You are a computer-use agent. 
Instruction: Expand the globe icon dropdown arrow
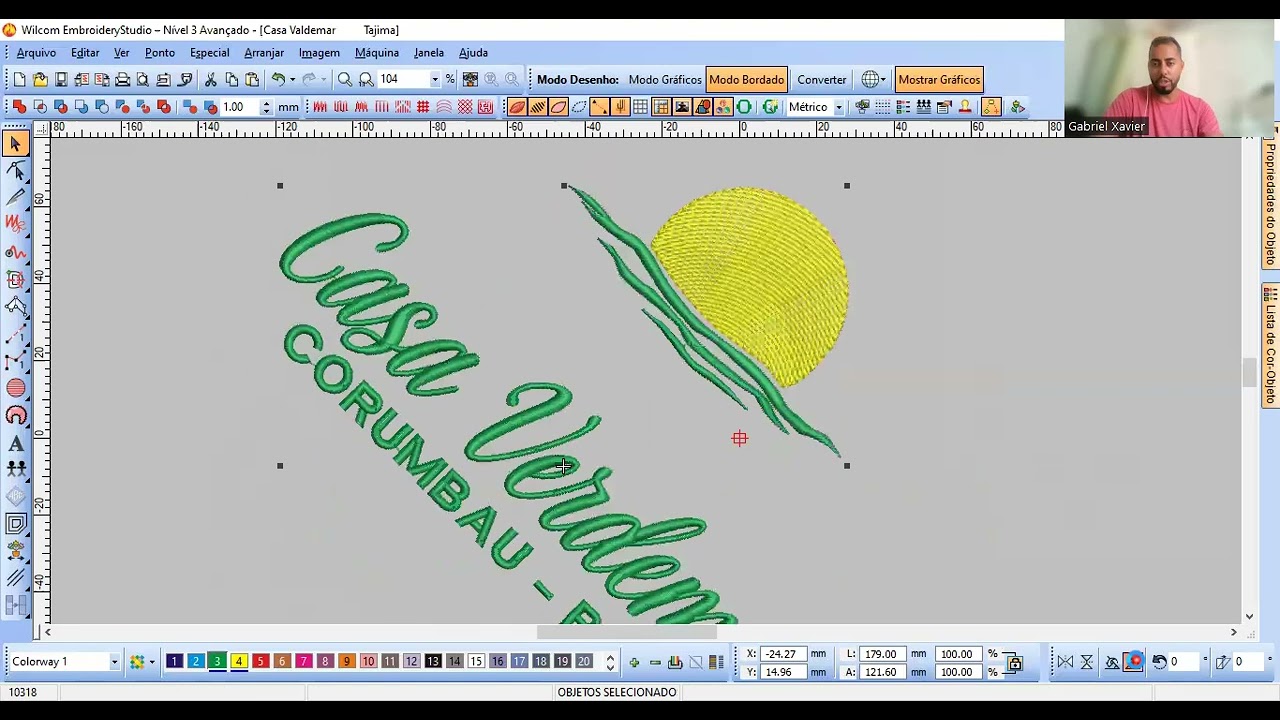pos(882,80)
